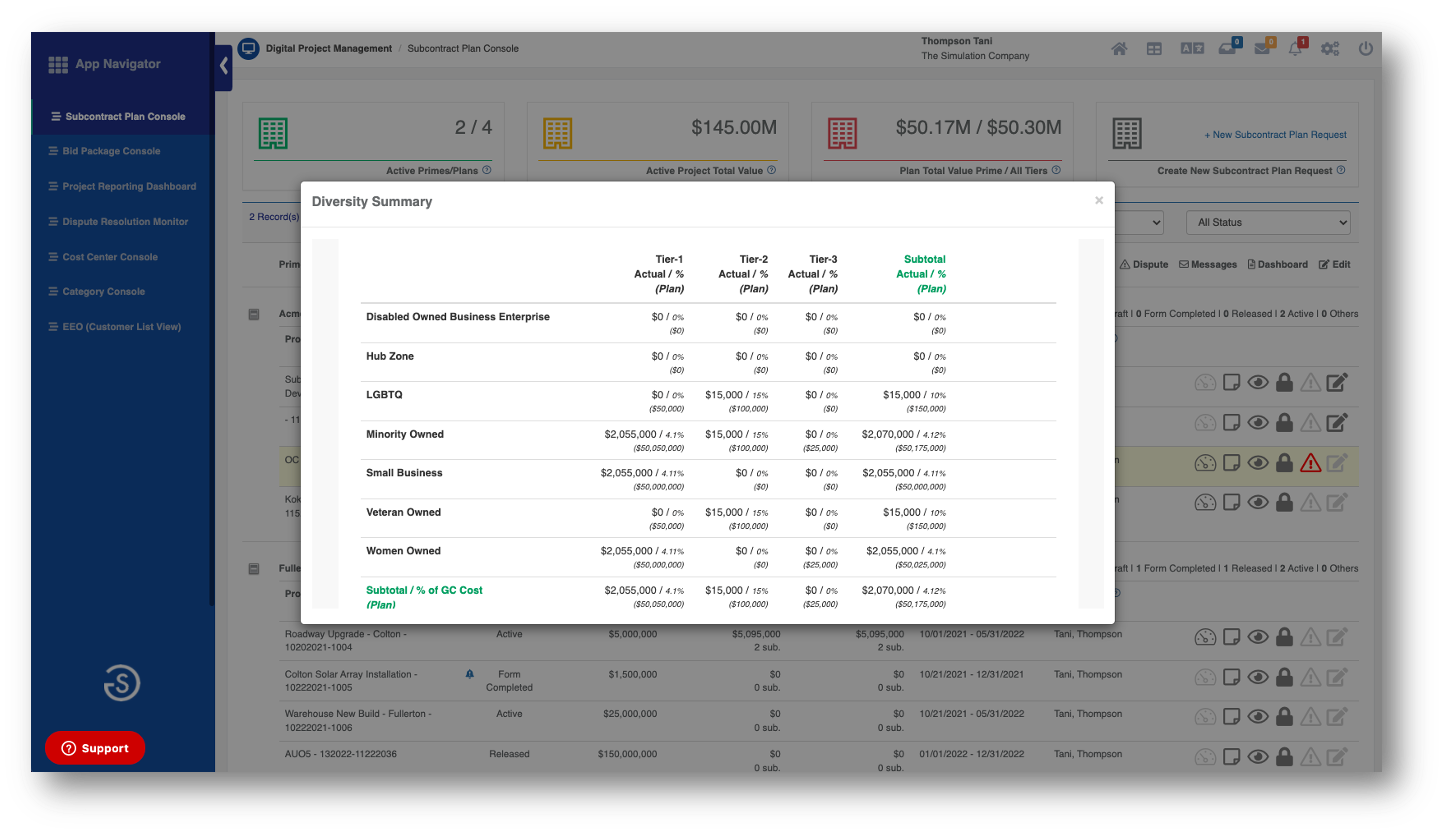Click the App Navigator grid icon
Viewport: 1444px width, 834px height.
[58, 64]
